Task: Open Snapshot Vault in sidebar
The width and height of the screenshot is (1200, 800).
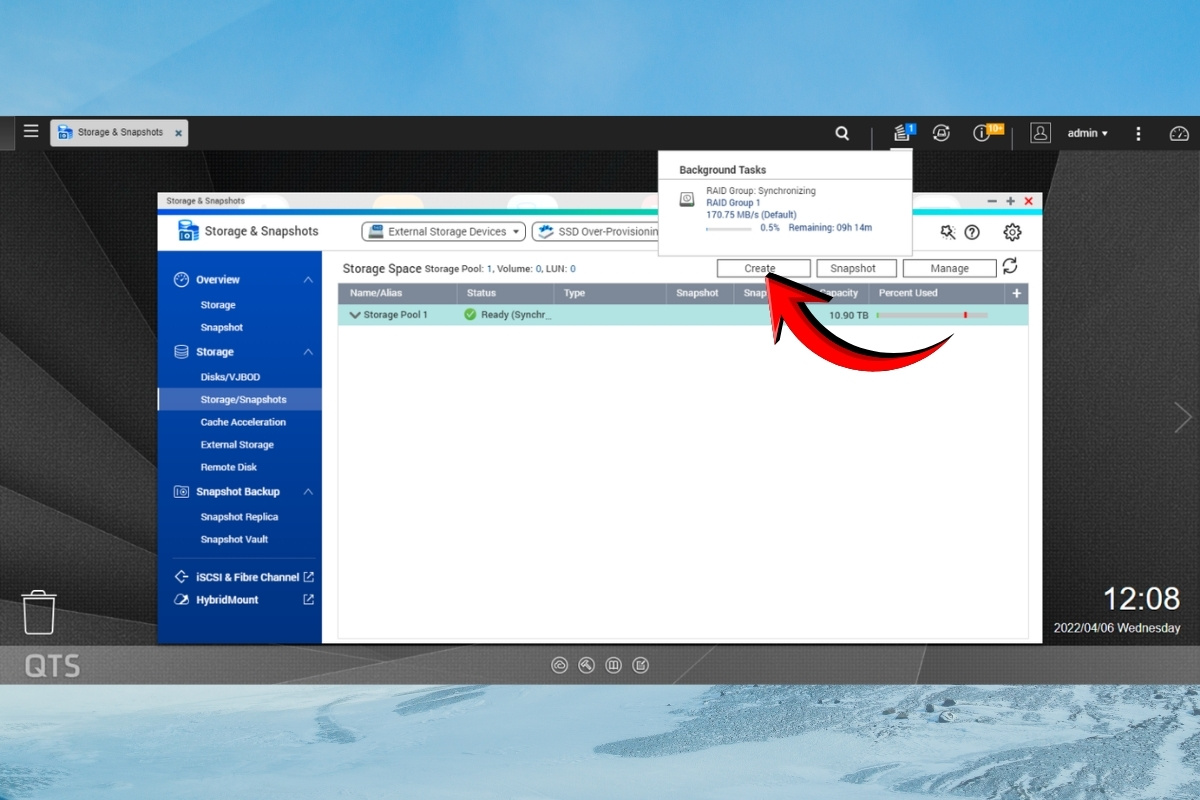Action: click(234, 539)
